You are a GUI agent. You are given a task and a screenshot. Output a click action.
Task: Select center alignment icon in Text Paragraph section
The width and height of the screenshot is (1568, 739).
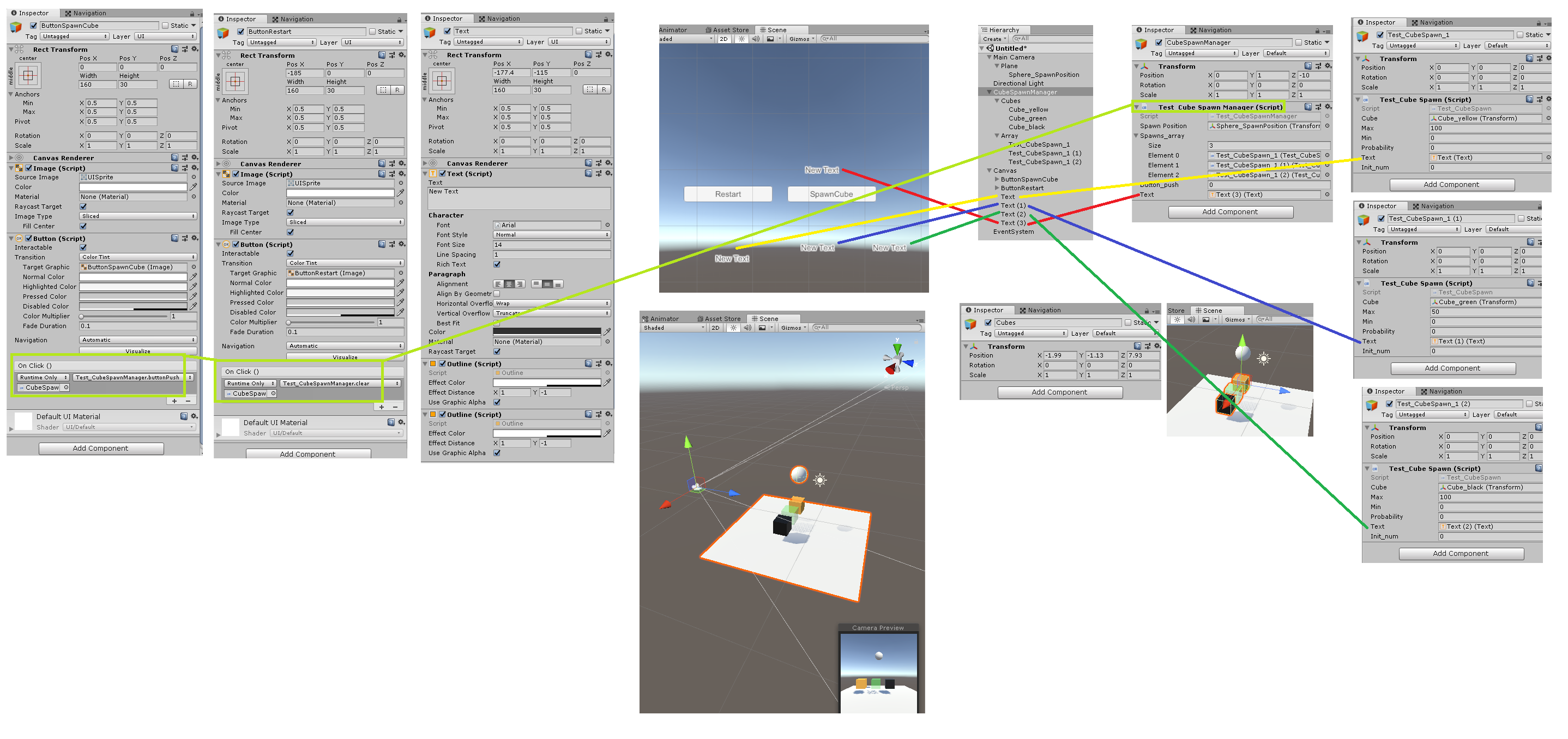pos(509,284)
